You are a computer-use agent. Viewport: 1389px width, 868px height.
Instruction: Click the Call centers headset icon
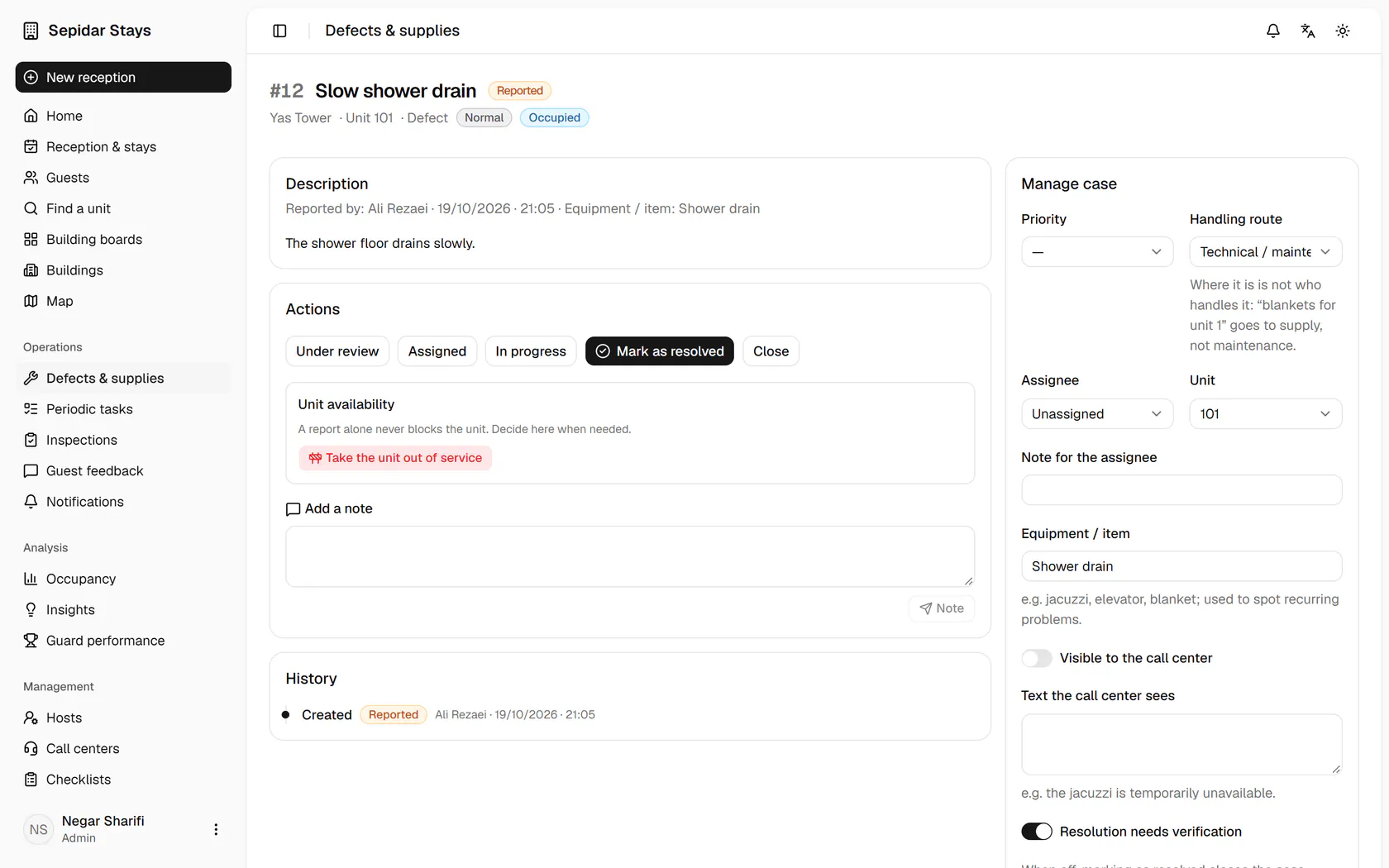click(31, 749)
